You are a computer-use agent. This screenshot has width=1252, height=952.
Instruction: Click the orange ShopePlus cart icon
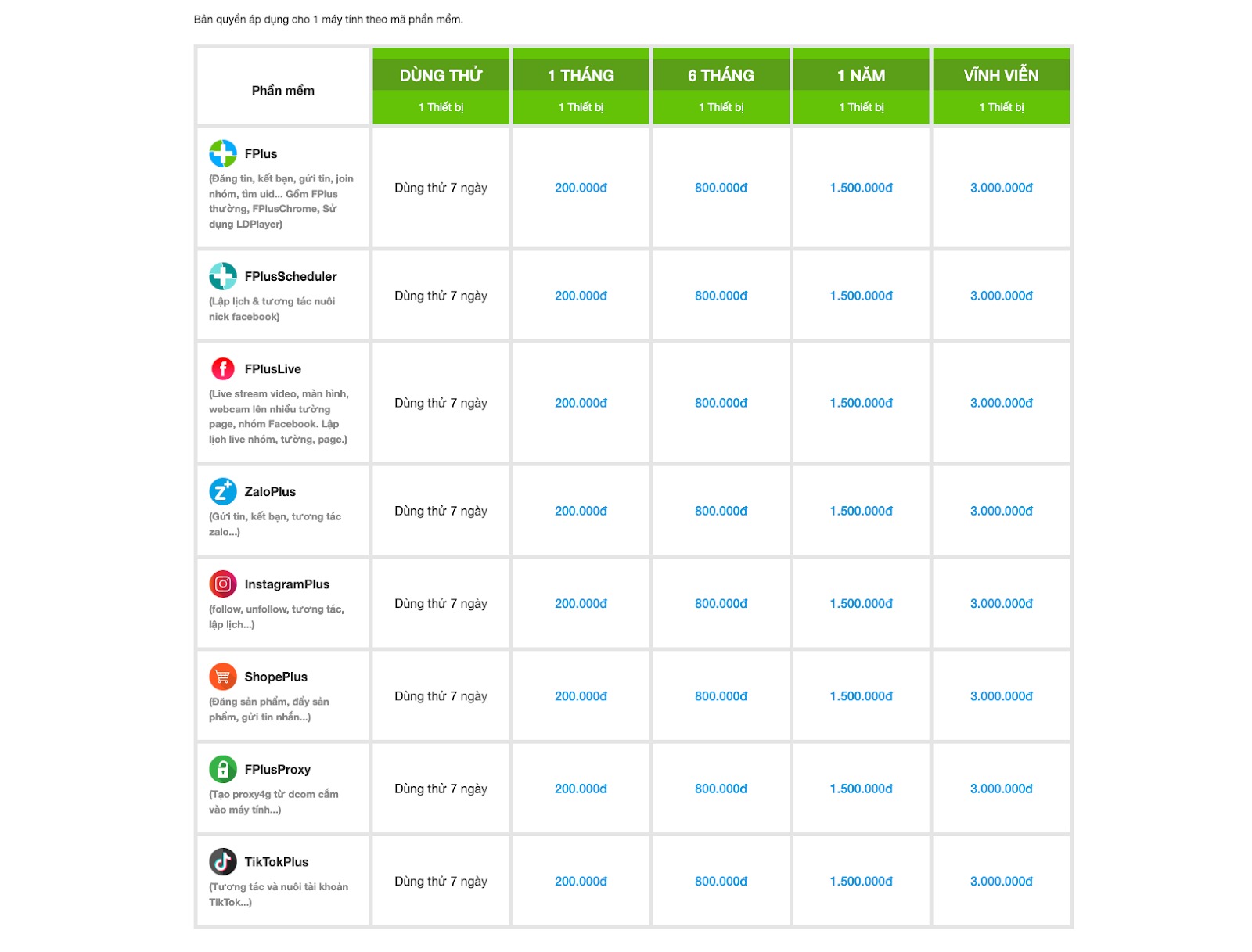(223, 677)
